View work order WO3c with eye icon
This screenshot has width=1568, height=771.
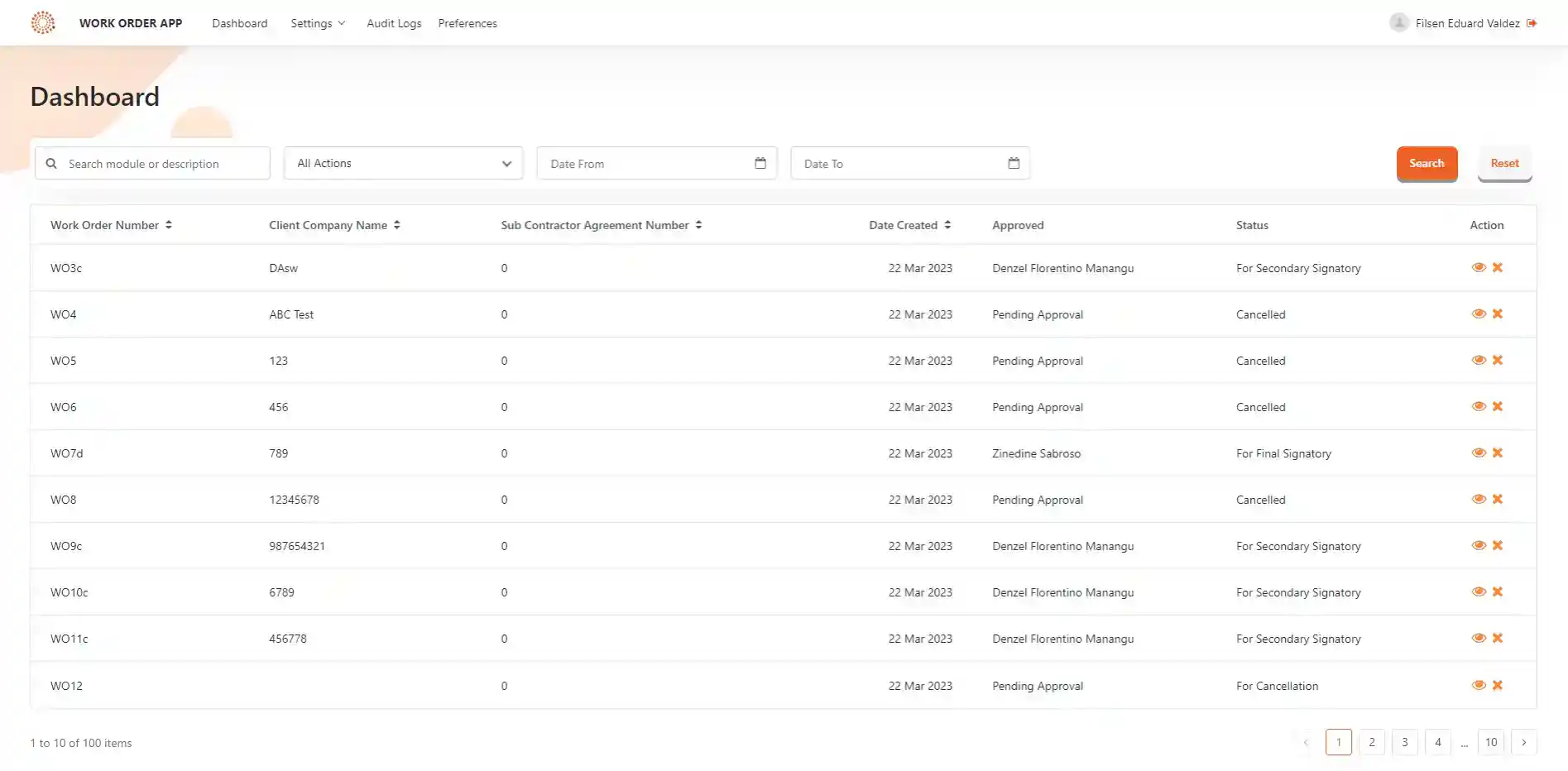(x=1479, y=267)
